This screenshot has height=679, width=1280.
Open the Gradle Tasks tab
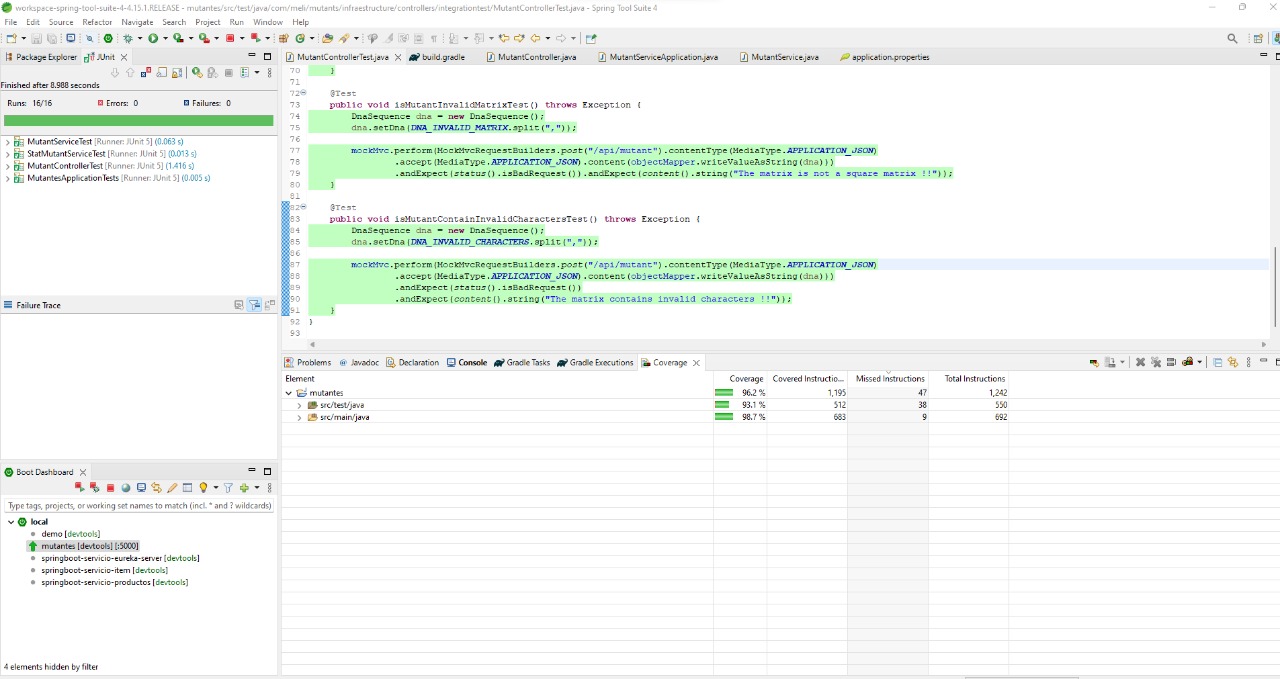pos(522,362)
